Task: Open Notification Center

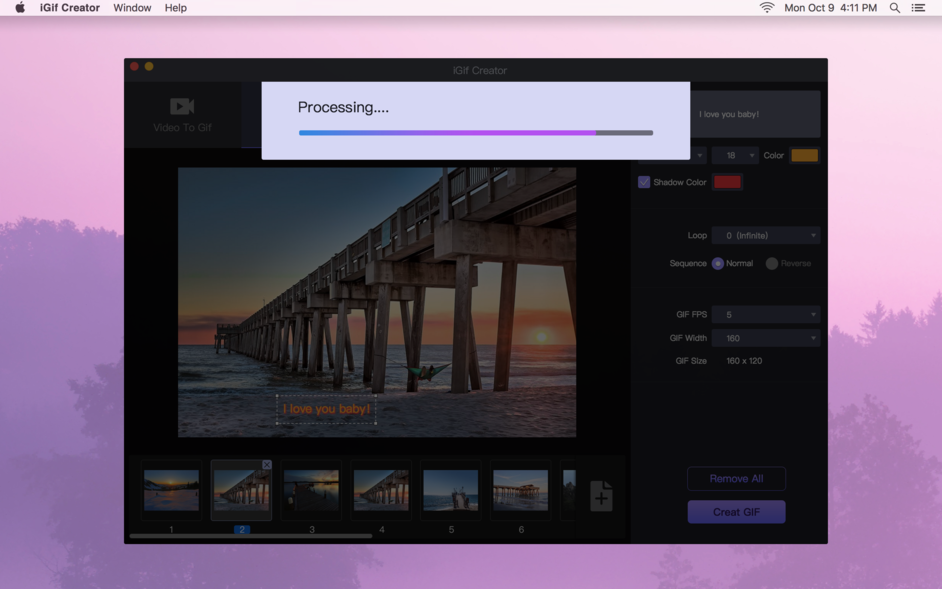Action: 919,7
